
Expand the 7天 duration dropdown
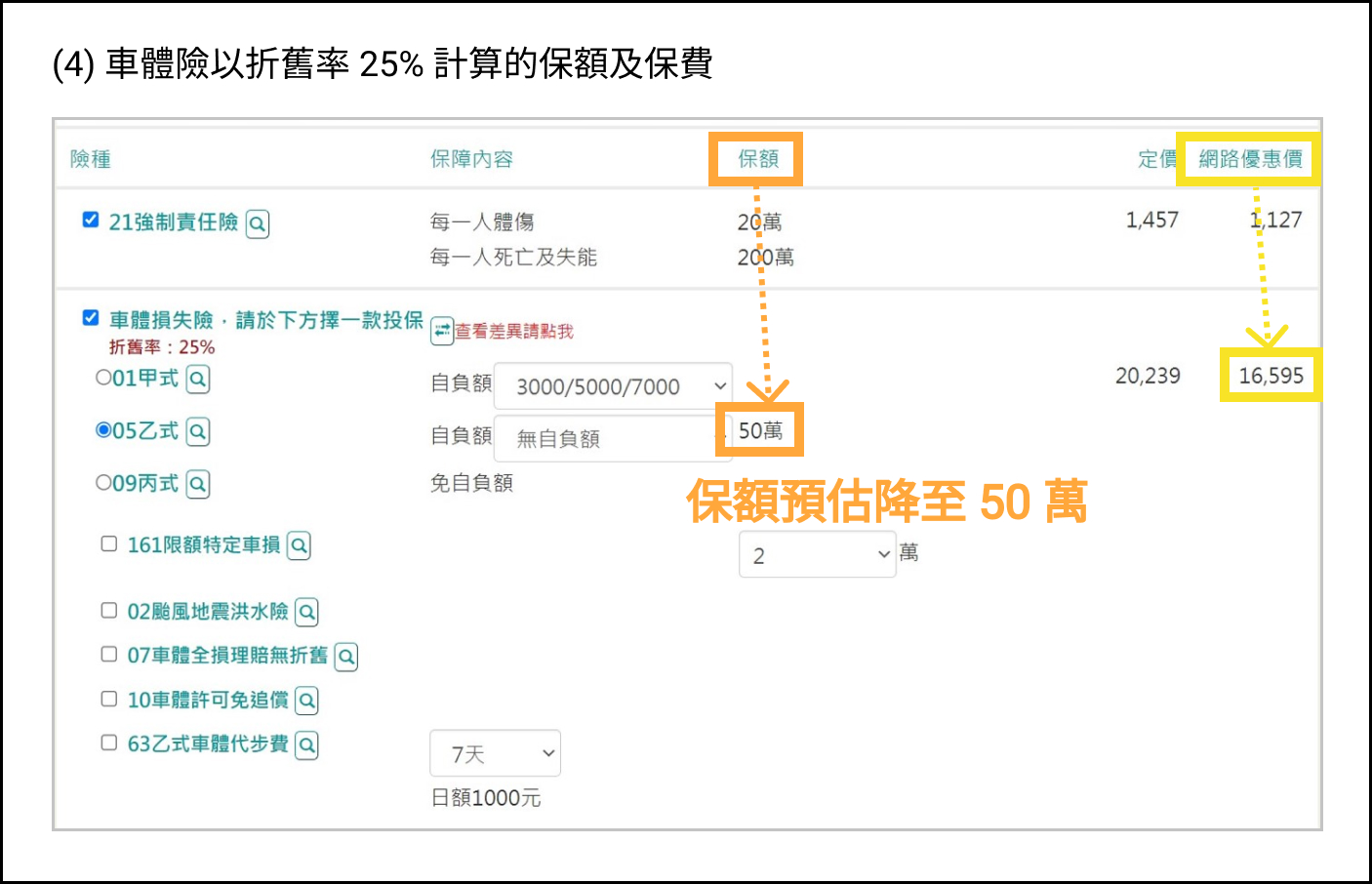pyautogui.click(x=495, y=752)
